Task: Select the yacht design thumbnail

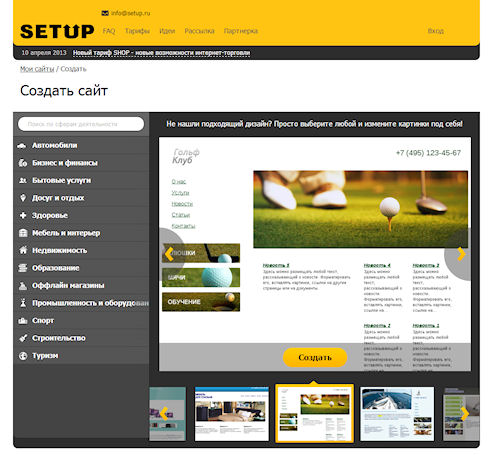Action: click(397, 414)
